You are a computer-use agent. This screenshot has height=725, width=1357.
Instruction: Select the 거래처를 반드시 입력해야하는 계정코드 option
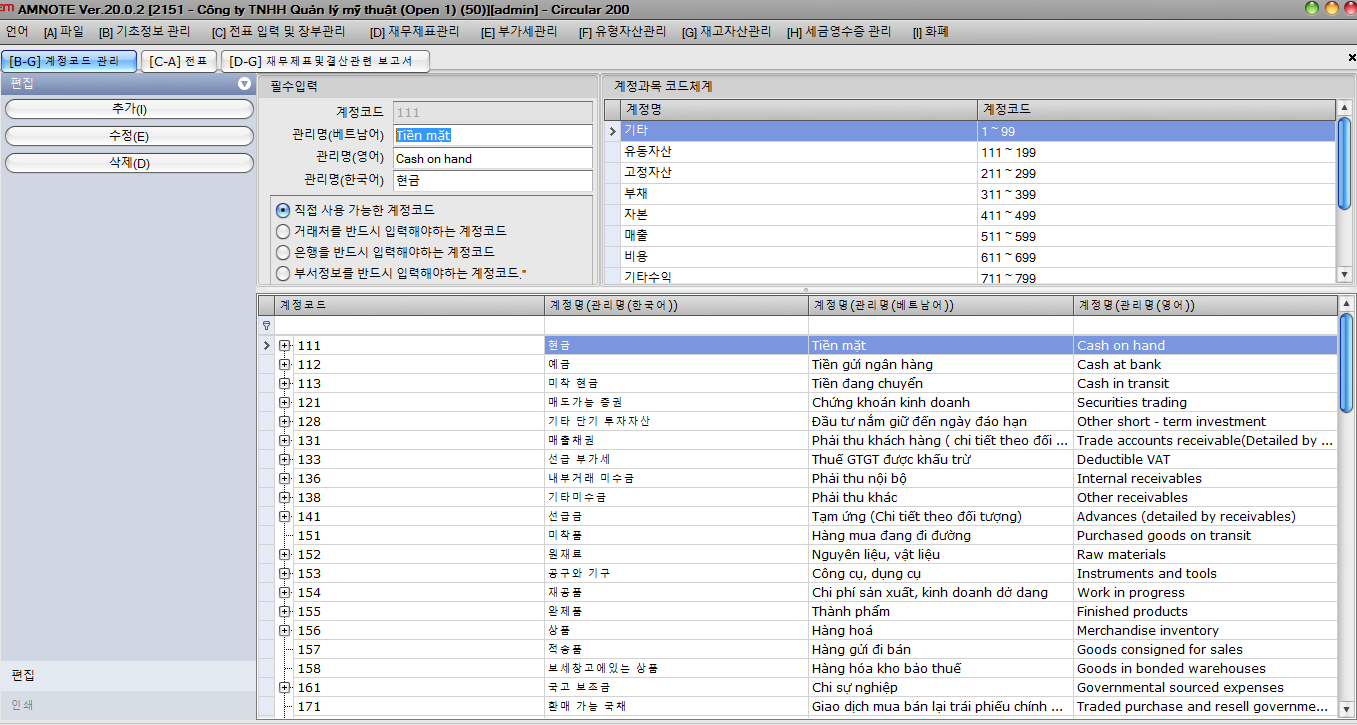[283, 232]
